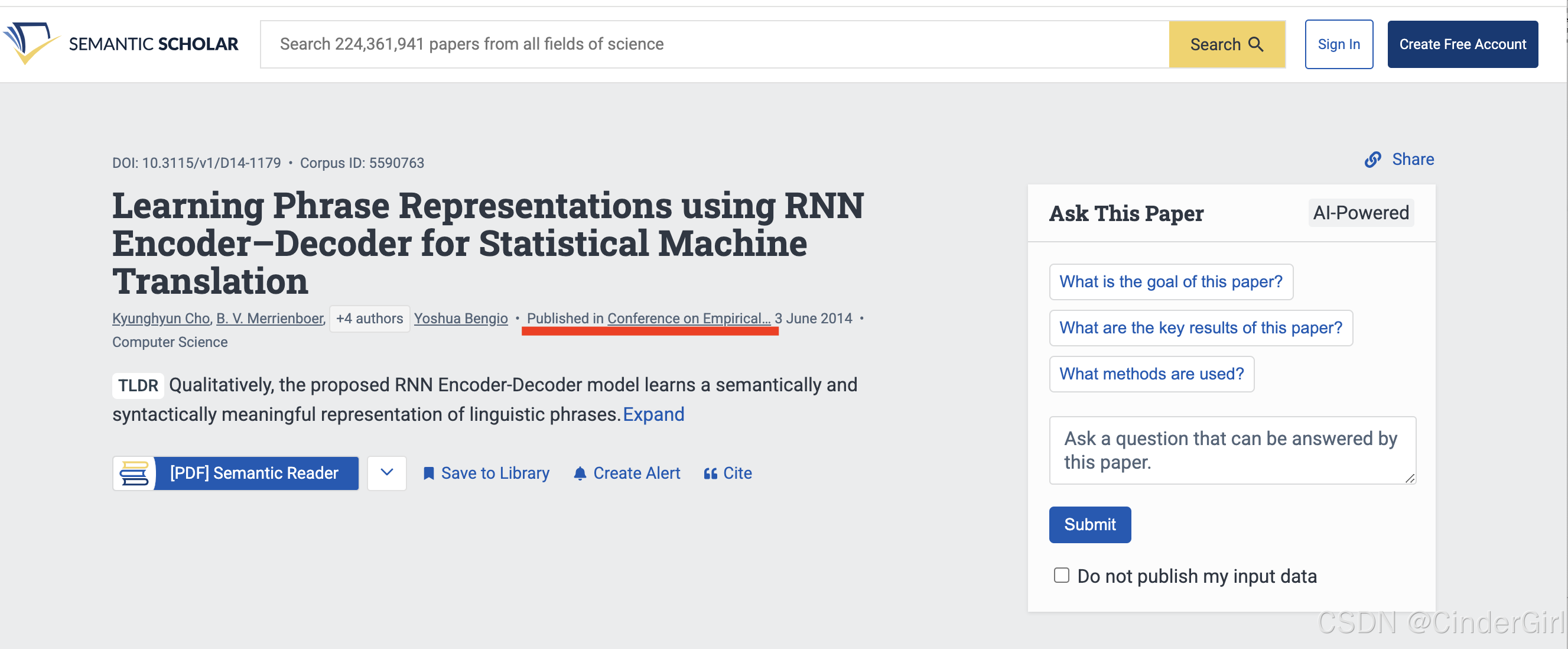This screenshot has height=649, width=1568.
Task: Click the Save to Library bookmark icon
Action: pyautogui.click(x=428, y=473)
